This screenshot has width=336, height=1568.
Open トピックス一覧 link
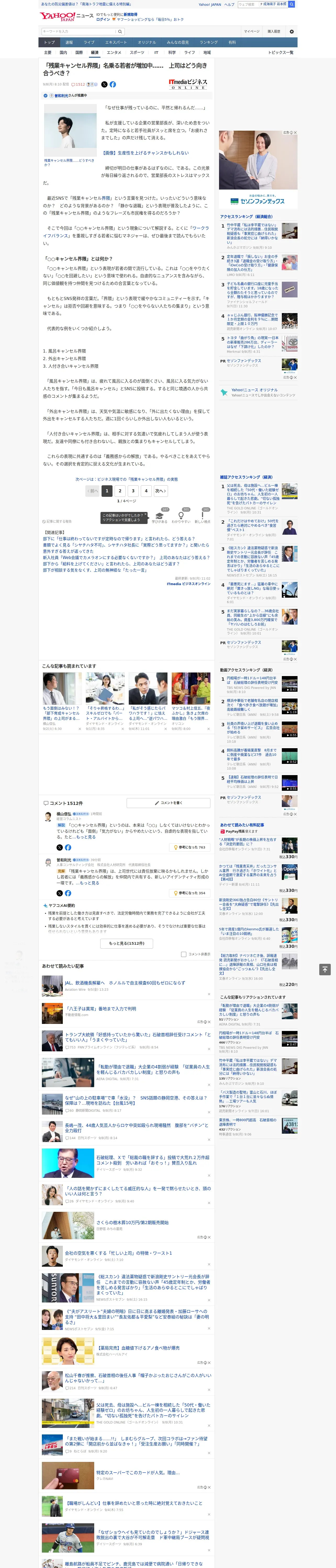(281, 53)
